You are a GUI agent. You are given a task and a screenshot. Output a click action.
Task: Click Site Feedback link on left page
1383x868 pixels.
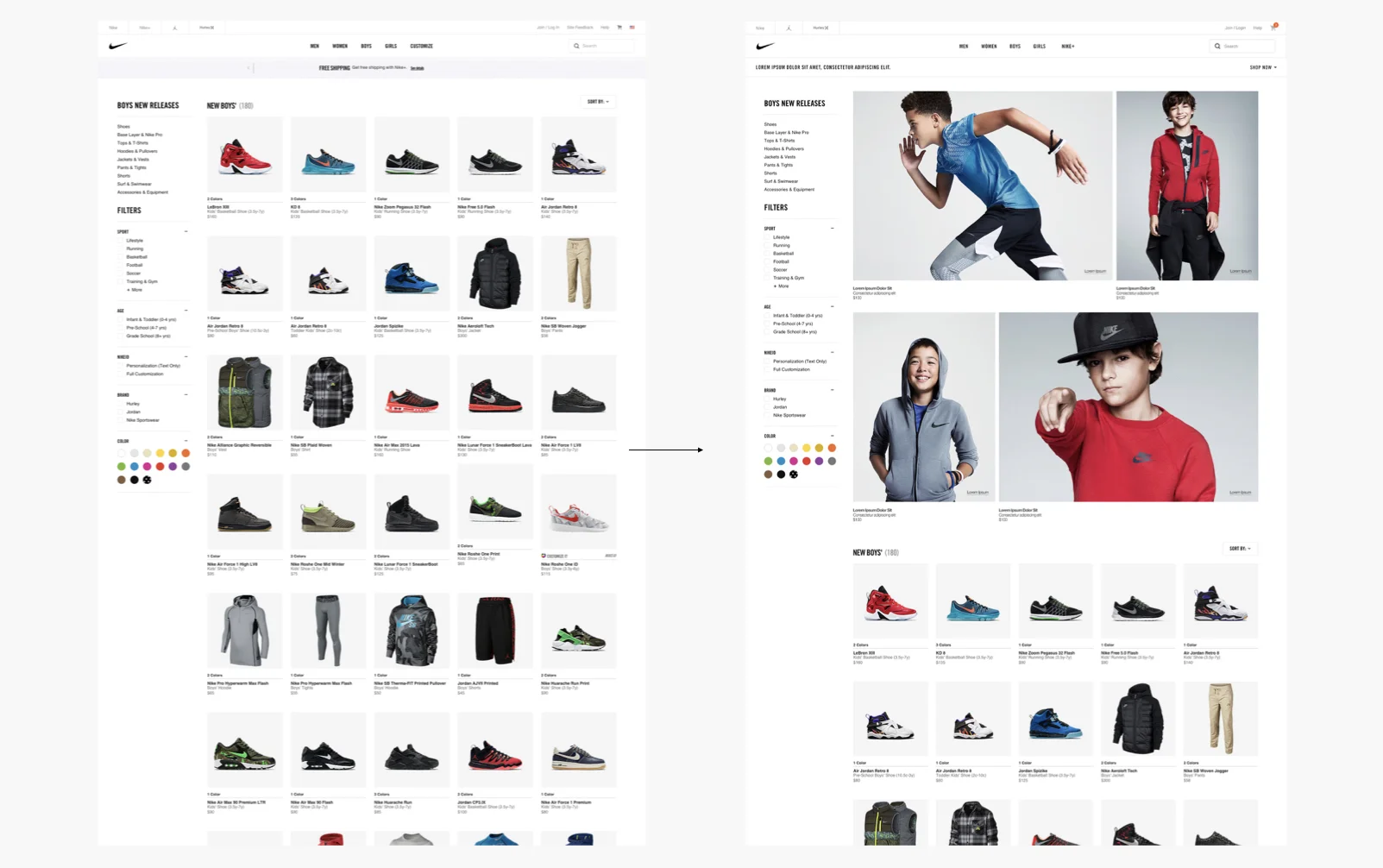click(580, 28)
